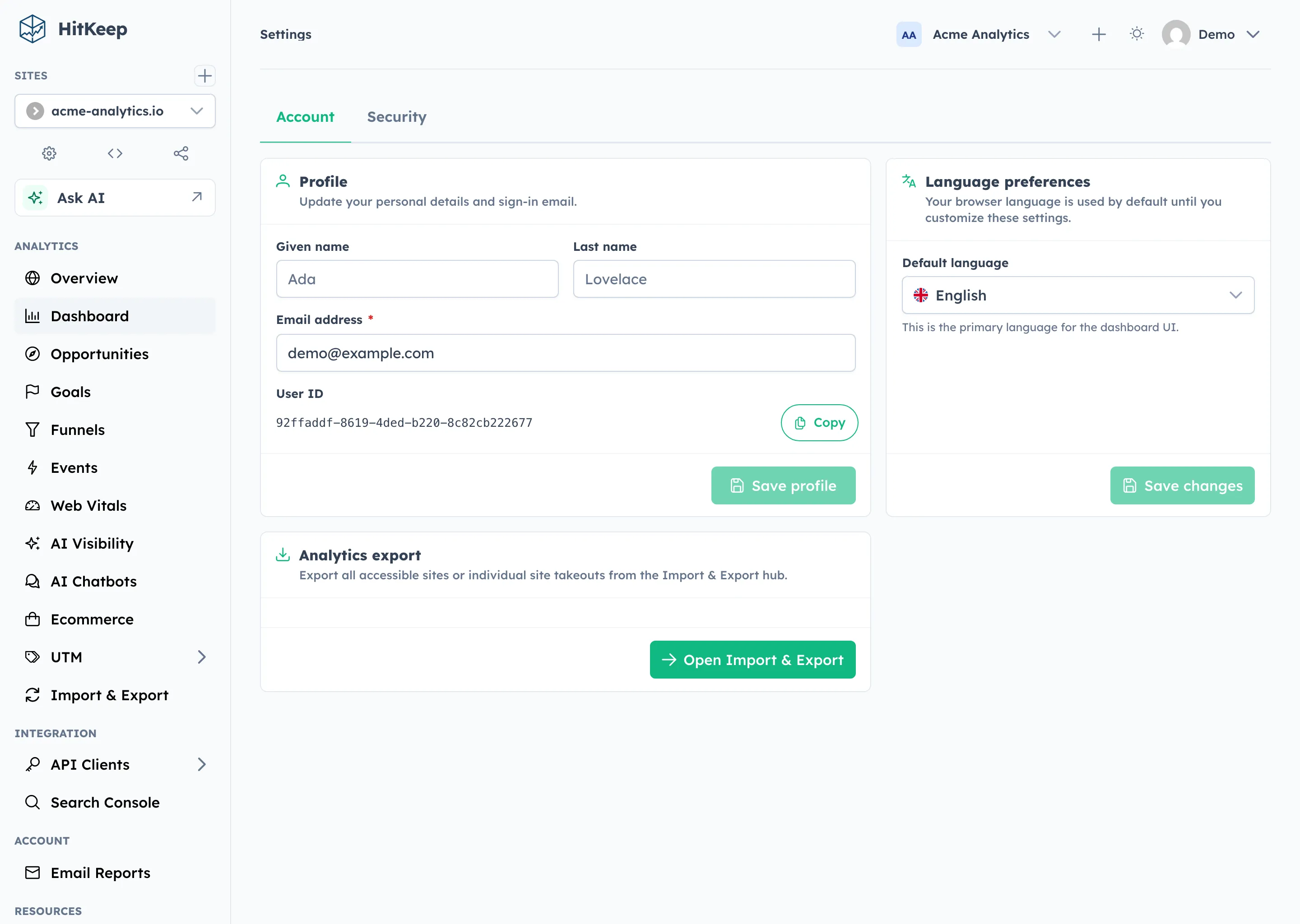Open Funnels section
Viewport: 1300px width, 924px height.
(115, 430)
